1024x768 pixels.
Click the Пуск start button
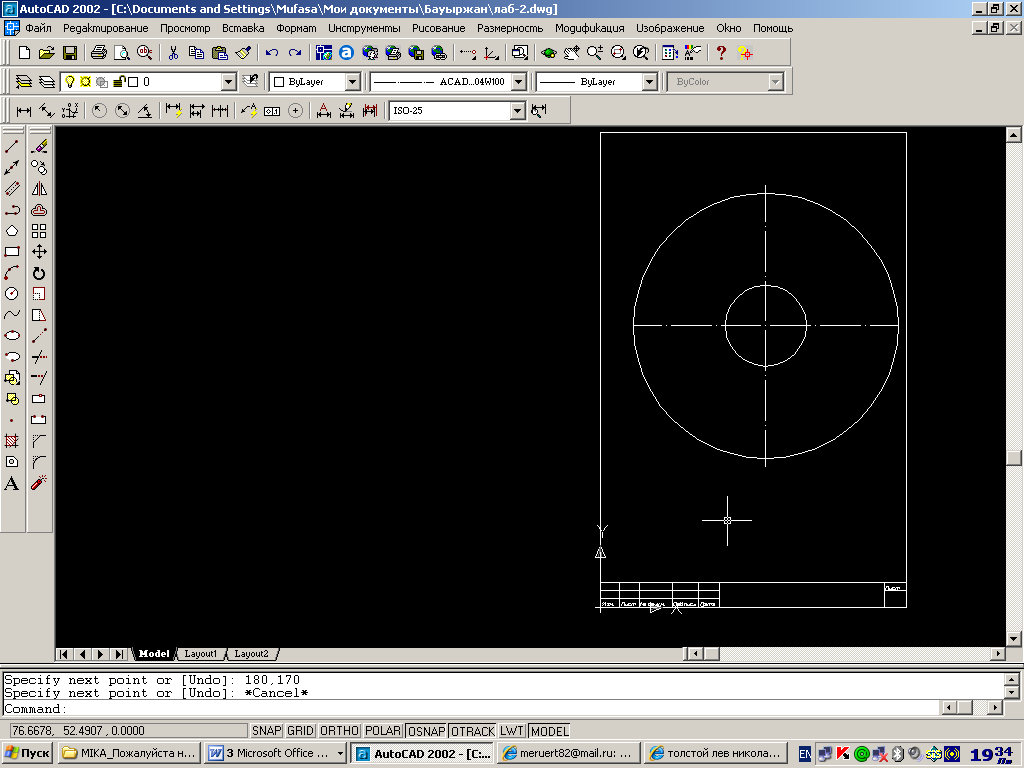pyautogui.click(x=27, y=753)
